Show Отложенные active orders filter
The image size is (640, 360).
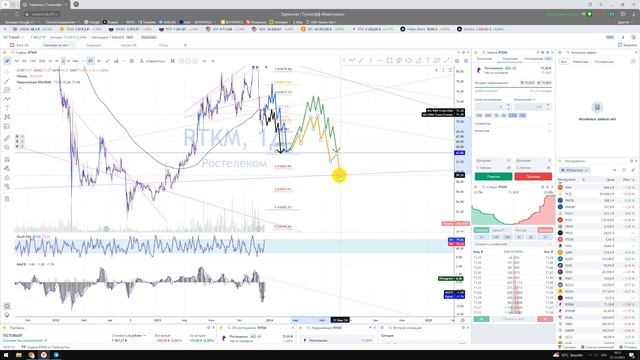pos(604,62)
